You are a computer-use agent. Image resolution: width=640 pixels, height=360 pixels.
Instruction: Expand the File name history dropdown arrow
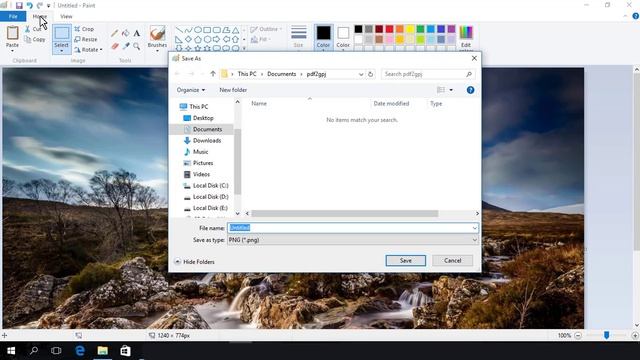click(x=474, y=228)
